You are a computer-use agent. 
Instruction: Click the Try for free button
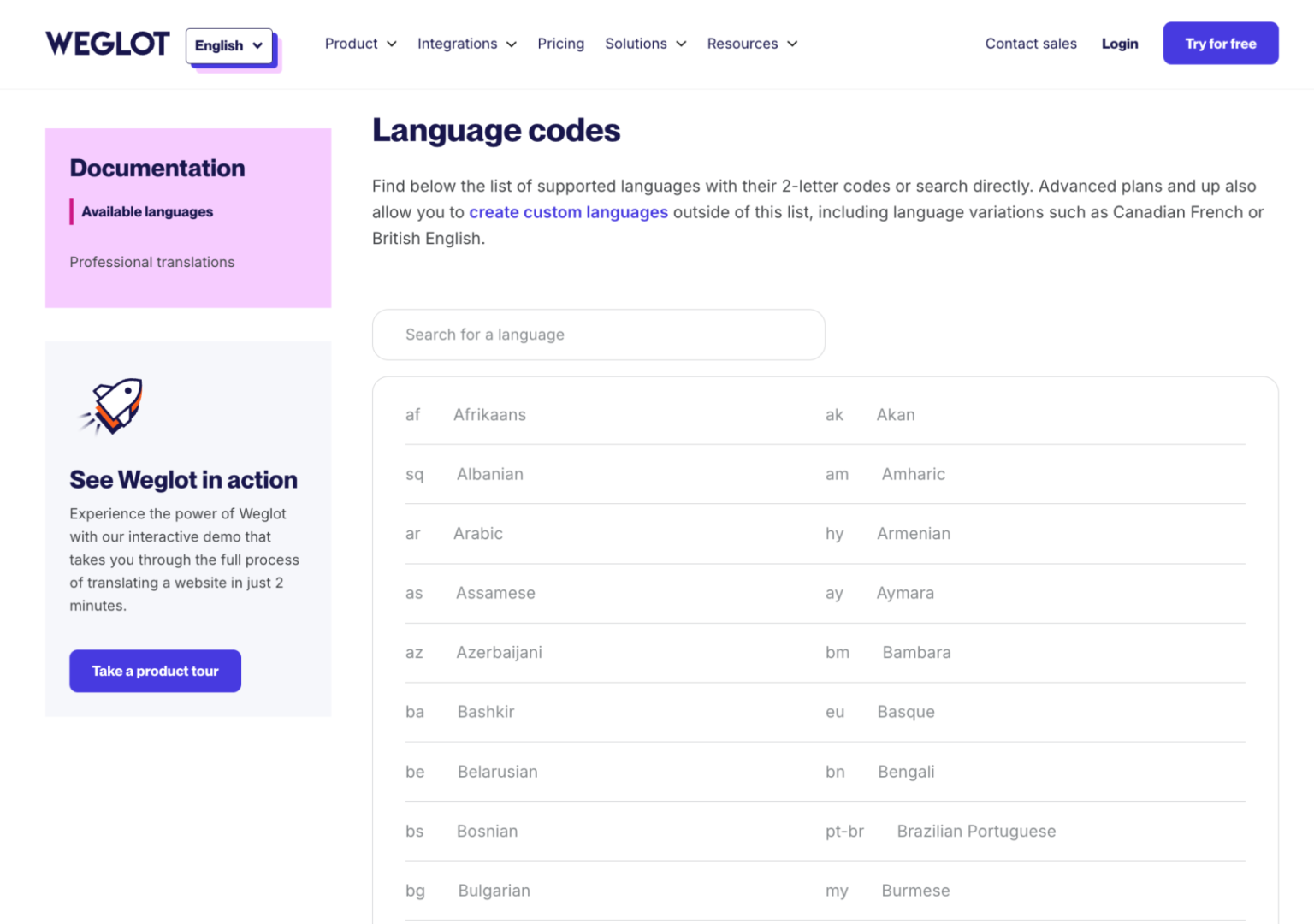tap(1221, 43)
